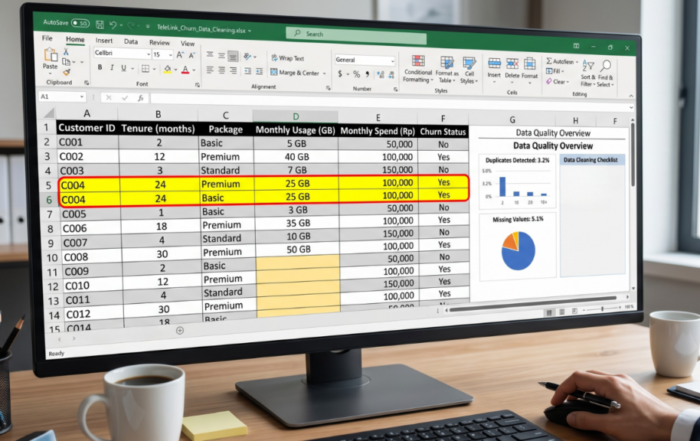This screenshot has height=441, width=700.
Task: Click the Align Left icon
Action: pos(210,70)
